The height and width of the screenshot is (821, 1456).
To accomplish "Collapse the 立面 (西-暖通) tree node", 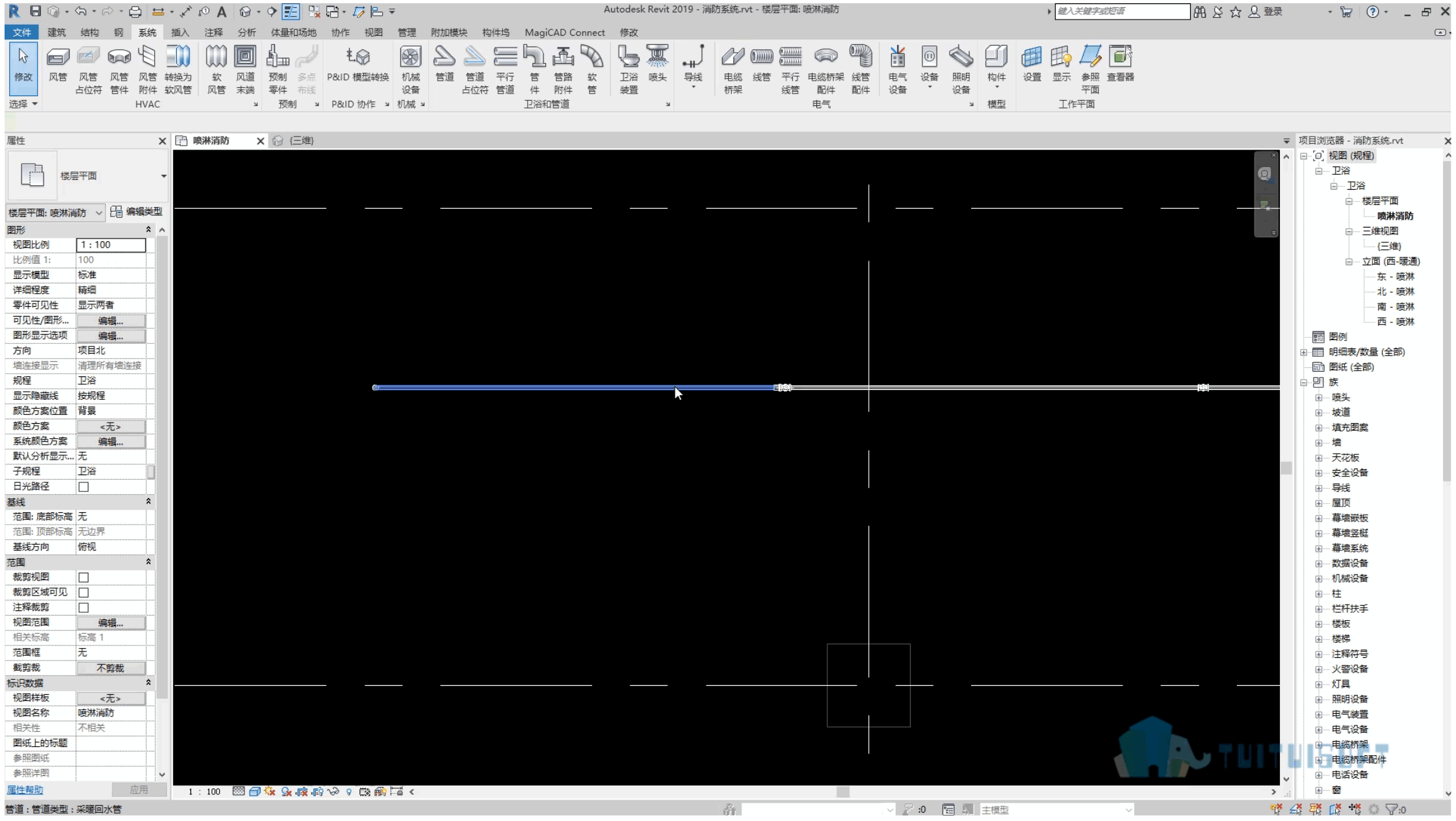I will pyautogui.click(x=1349, y=261).
